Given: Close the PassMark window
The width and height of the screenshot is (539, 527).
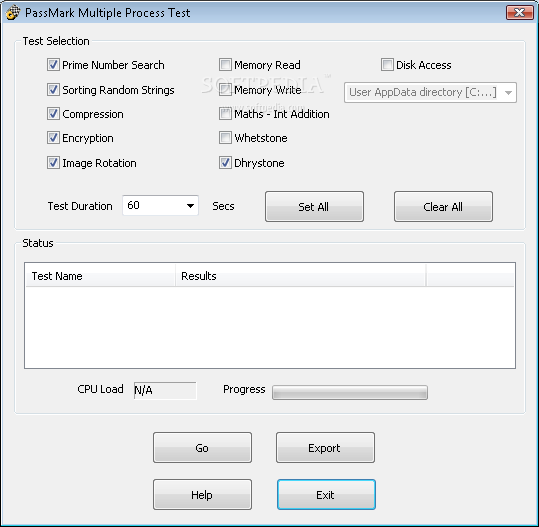Looking at the screenshot, I should point(519,13).
